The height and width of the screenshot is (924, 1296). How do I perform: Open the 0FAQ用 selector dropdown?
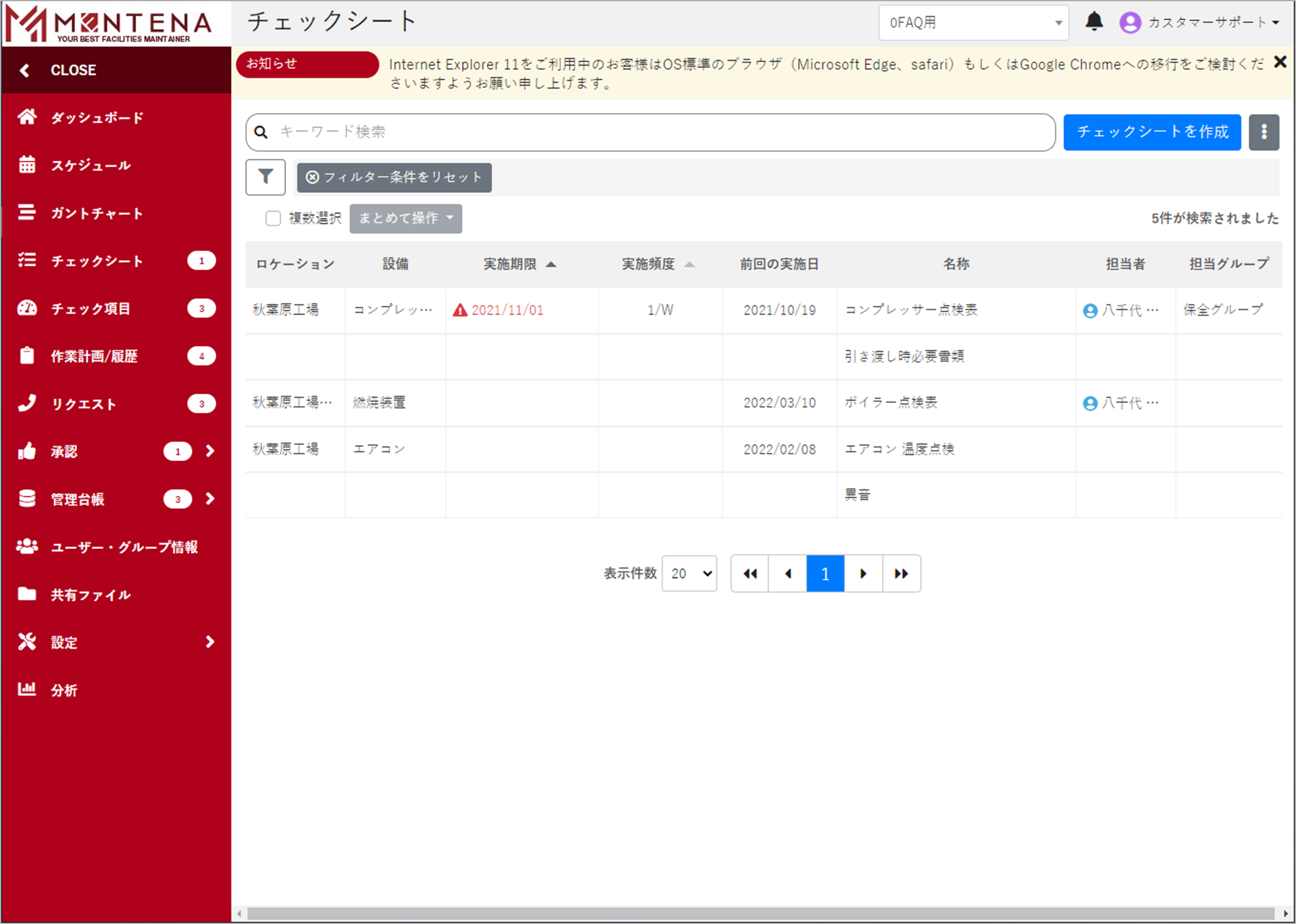pyautogui.click(x=973, y=23)
